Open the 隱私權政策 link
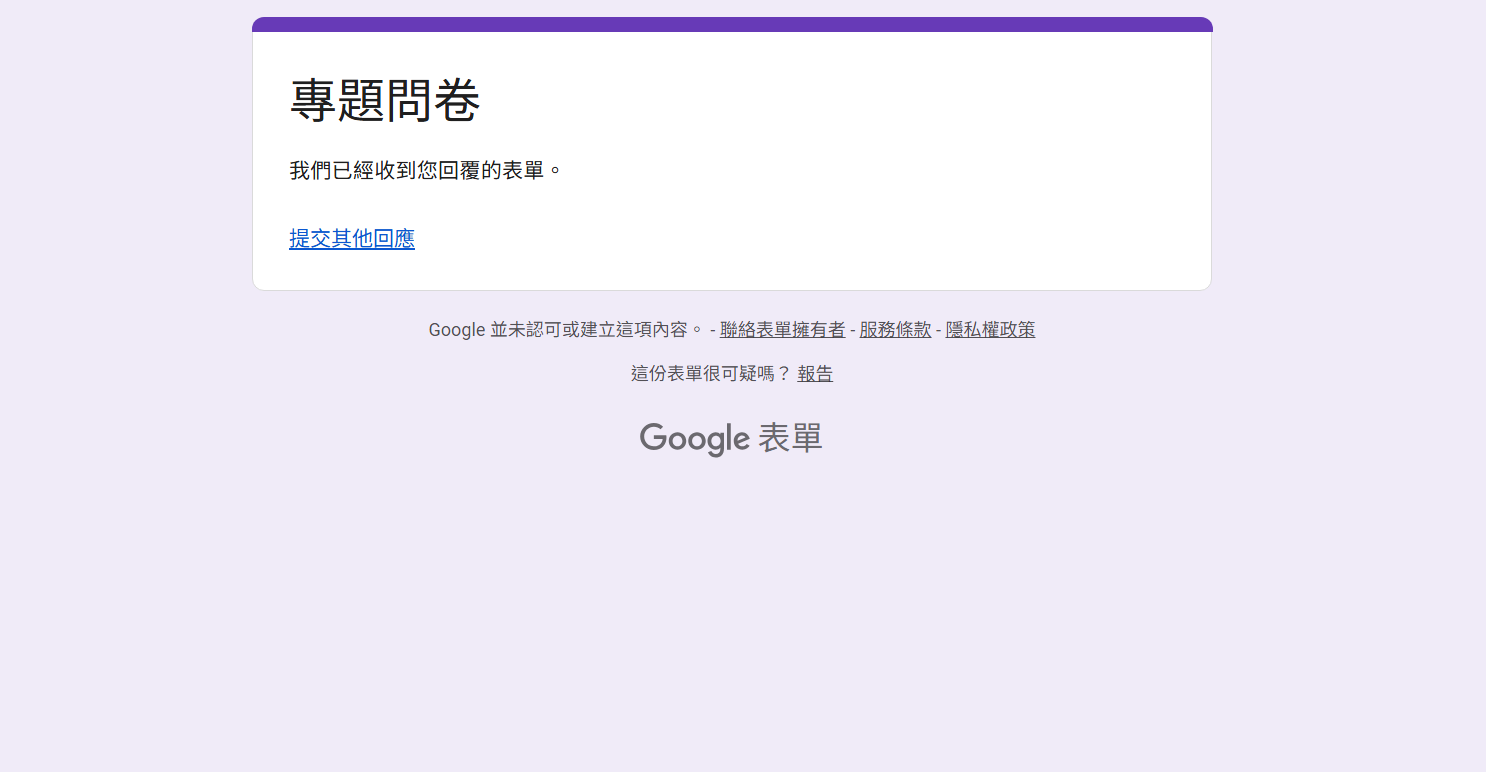 point(990,330)
